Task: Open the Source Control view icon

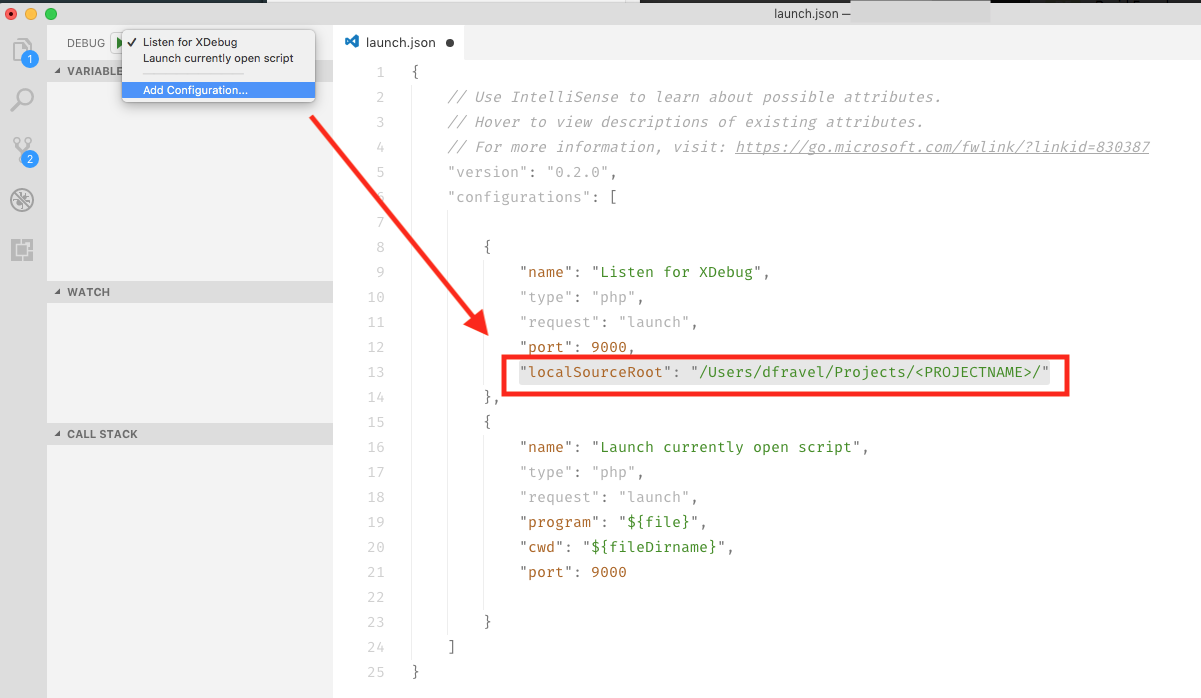Action: coord(22,151)
